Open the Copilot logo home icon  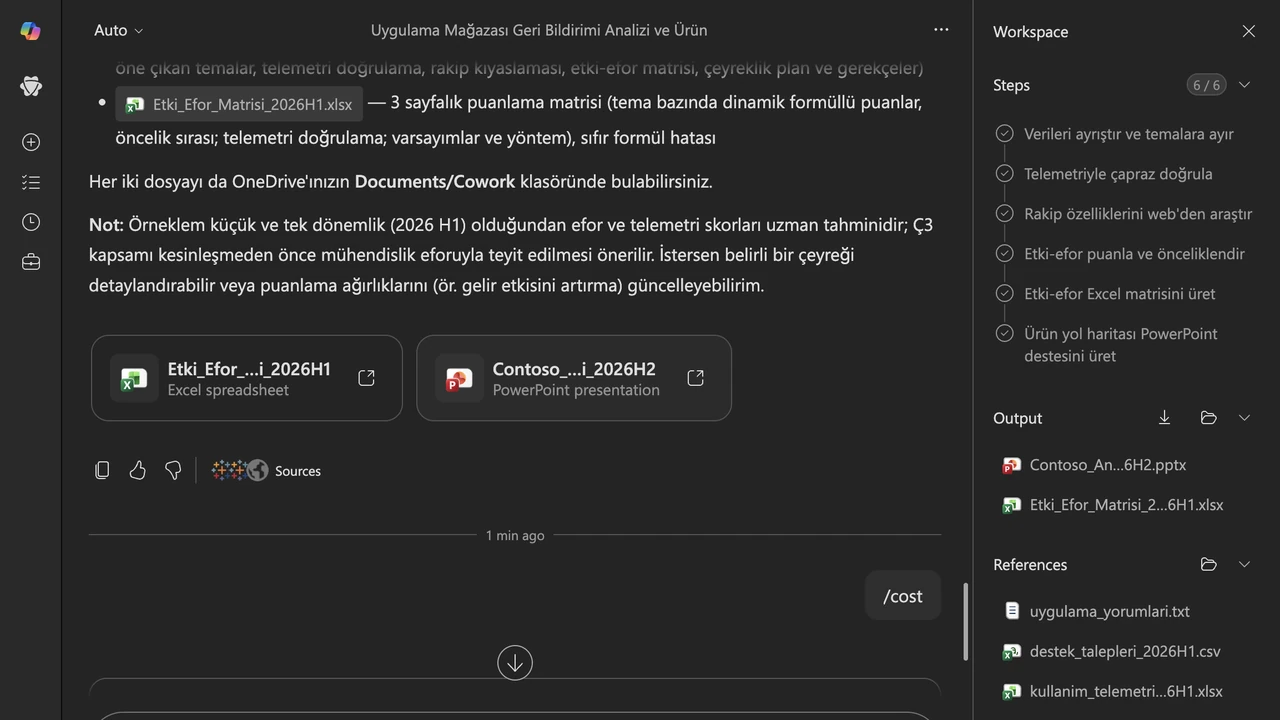tap(30, 31)
